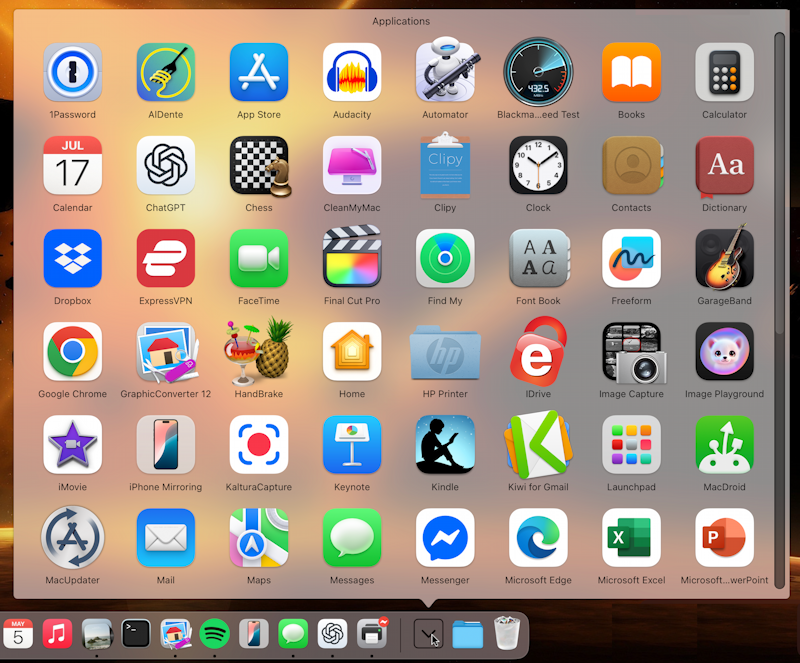Launch Microsoft Excel
This screenshot has width=800, height=663.
click(631, 537)
